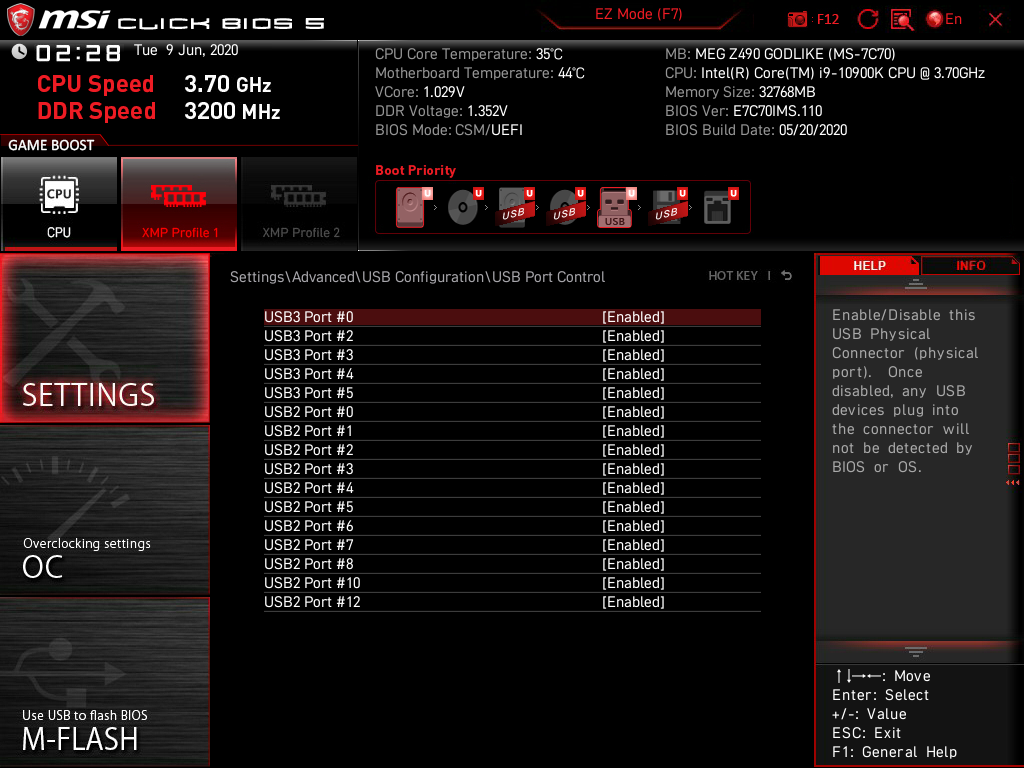Click the MSI dragon shield logo
This screenshot has height=768, width=1024.
(x=20, y=20)
